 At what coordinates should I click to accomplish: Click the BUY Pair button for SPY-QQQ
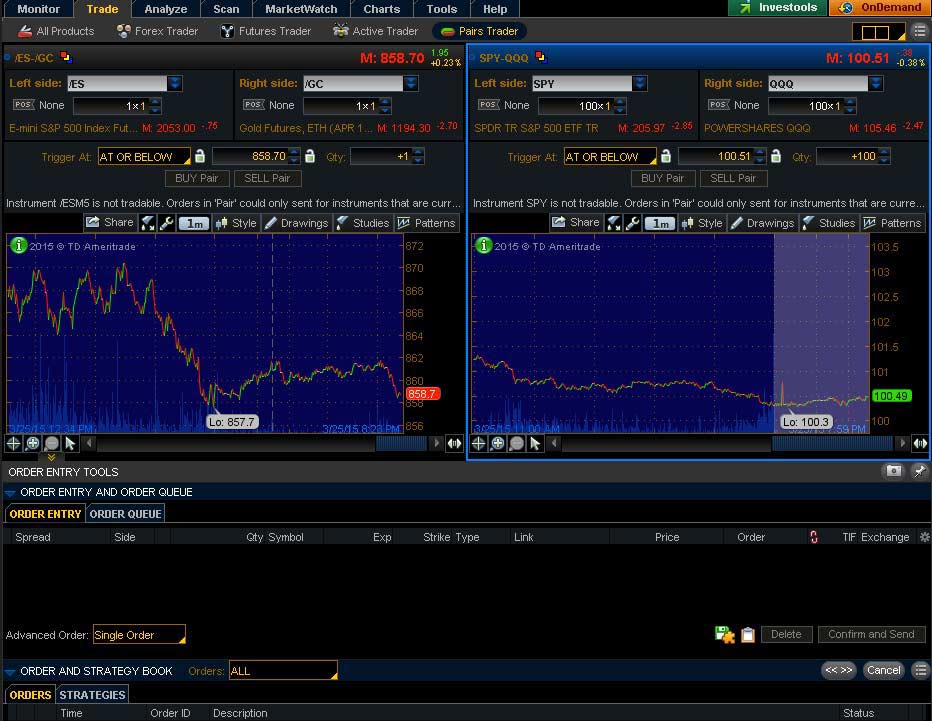pyautogui.click(x=663, y=178)
